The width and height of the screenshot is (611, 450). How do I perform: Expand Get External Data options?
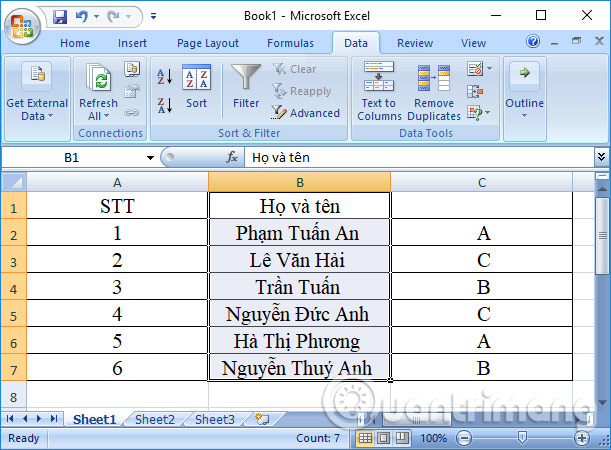coord(37,92)
